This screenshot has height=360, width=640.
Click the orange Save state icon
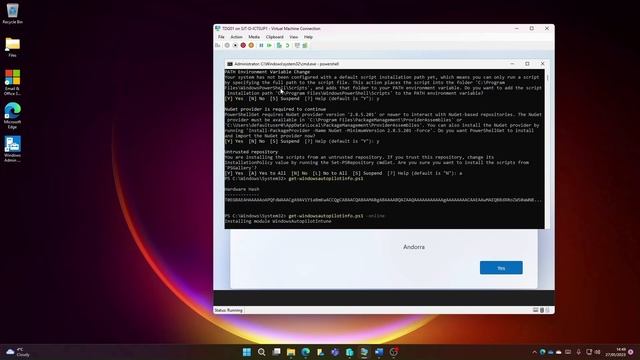(251, 45)
